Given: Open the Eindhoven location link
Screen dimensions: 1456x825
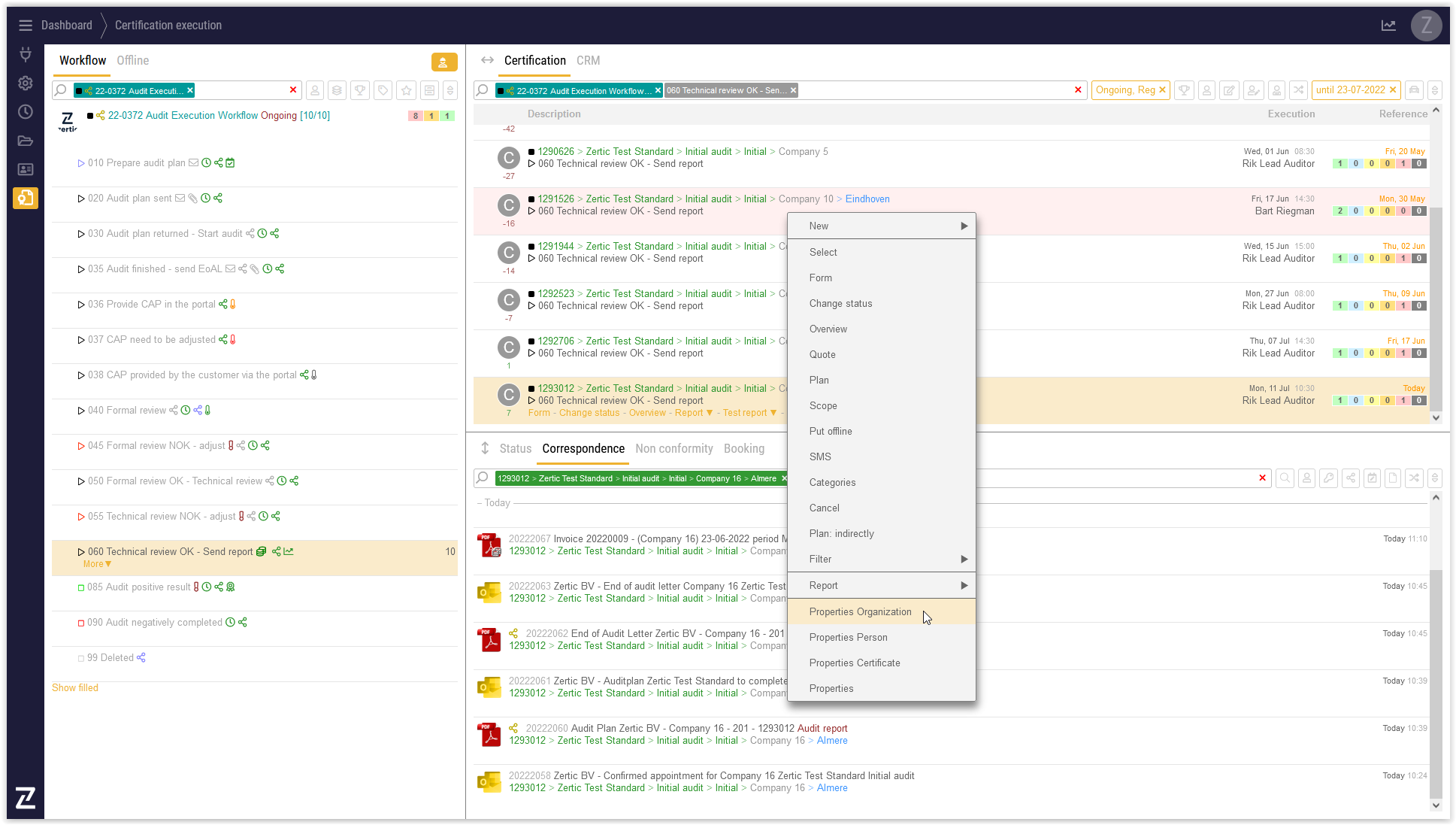Looking at the screenshot, I should [867, 199].
